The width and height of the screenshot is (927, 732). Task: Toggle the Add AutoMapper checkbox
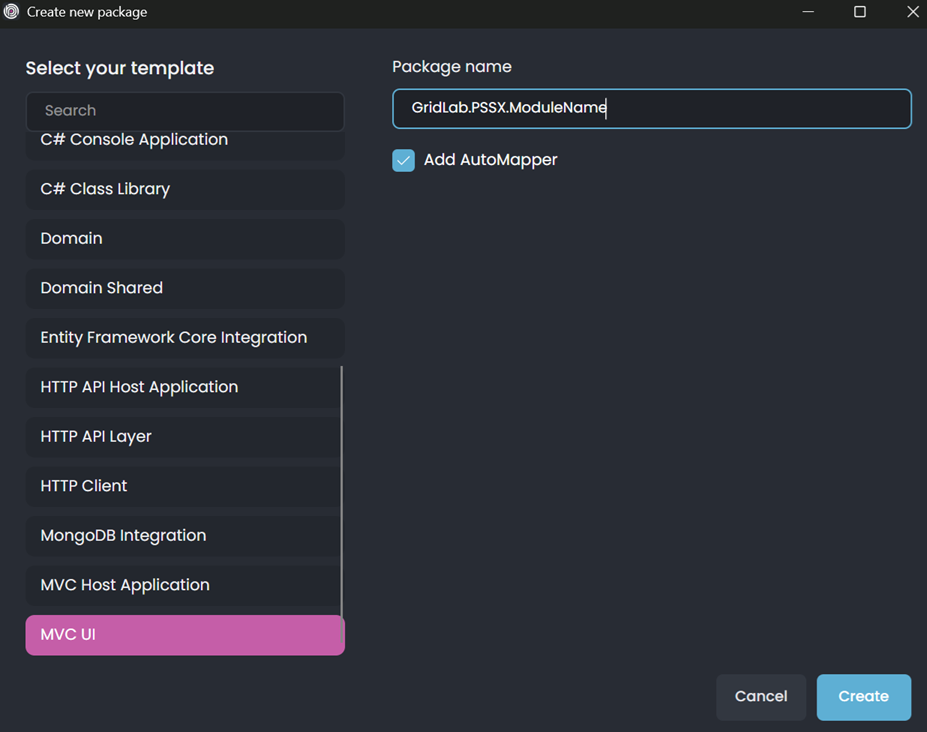coord(403,160)
